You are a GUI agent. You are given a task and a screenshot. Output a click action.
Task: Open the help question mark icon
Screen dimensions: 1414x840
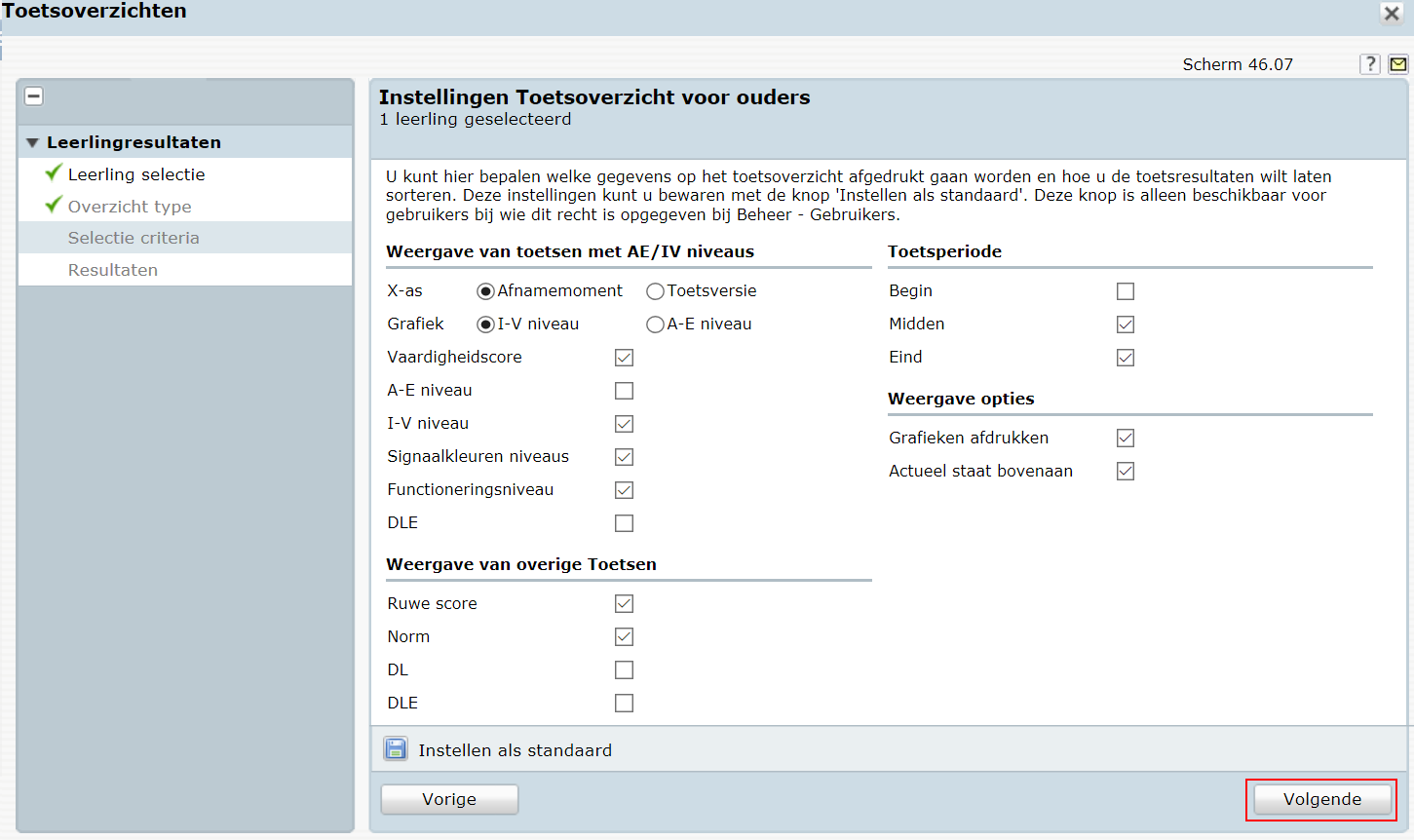[x=1370, y=64]
